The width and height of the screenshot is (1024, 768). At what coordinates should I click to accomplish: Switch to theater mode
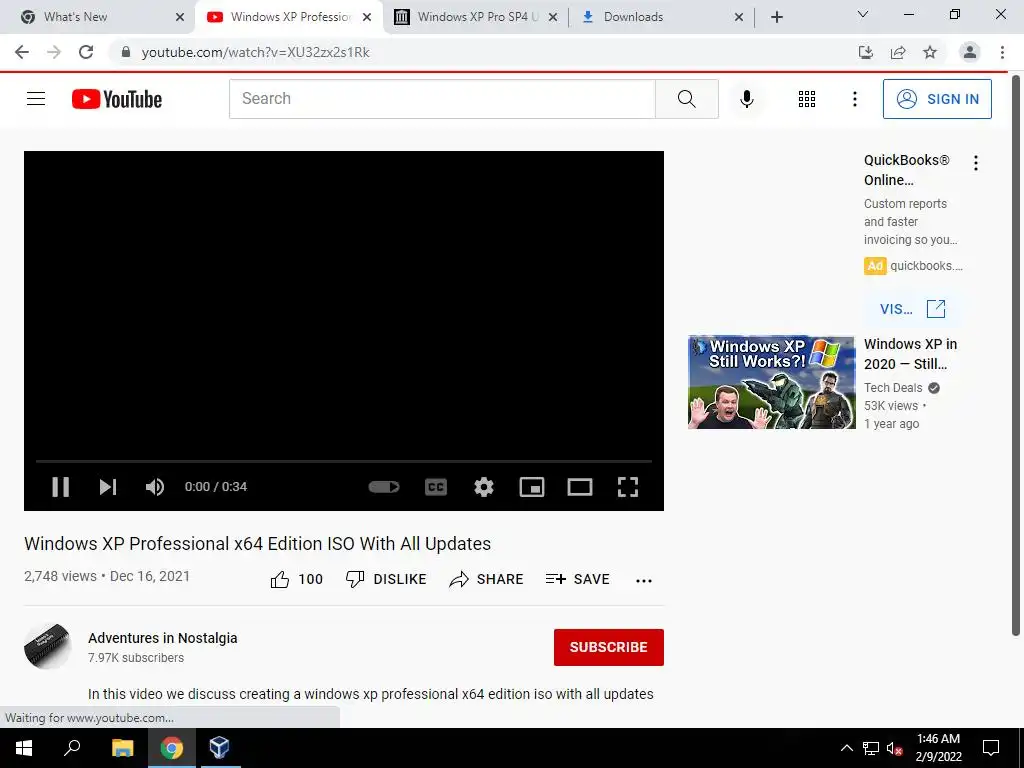tap(580, 487)
